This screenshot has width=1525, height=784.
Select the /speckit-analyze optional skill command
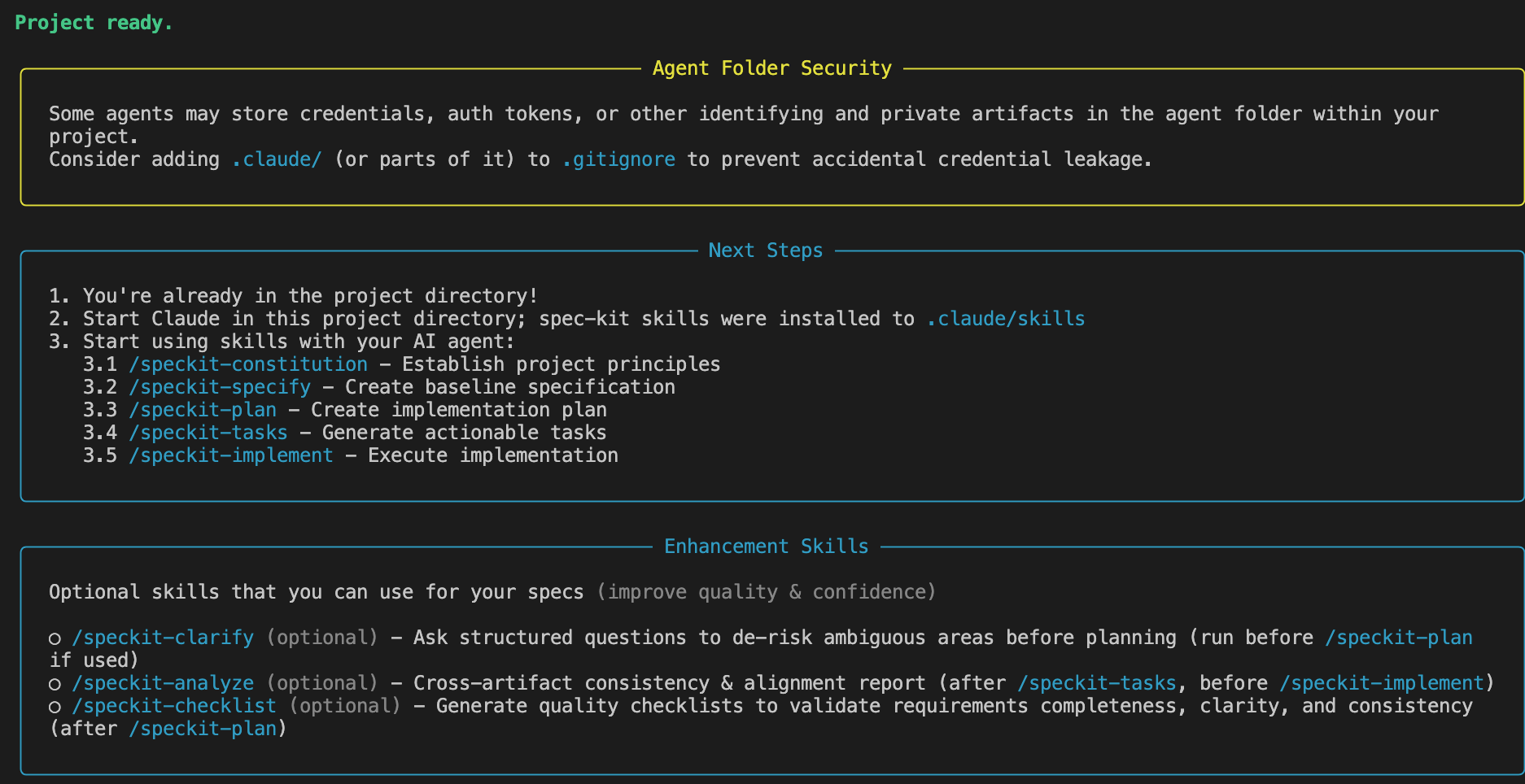[163, 683]
